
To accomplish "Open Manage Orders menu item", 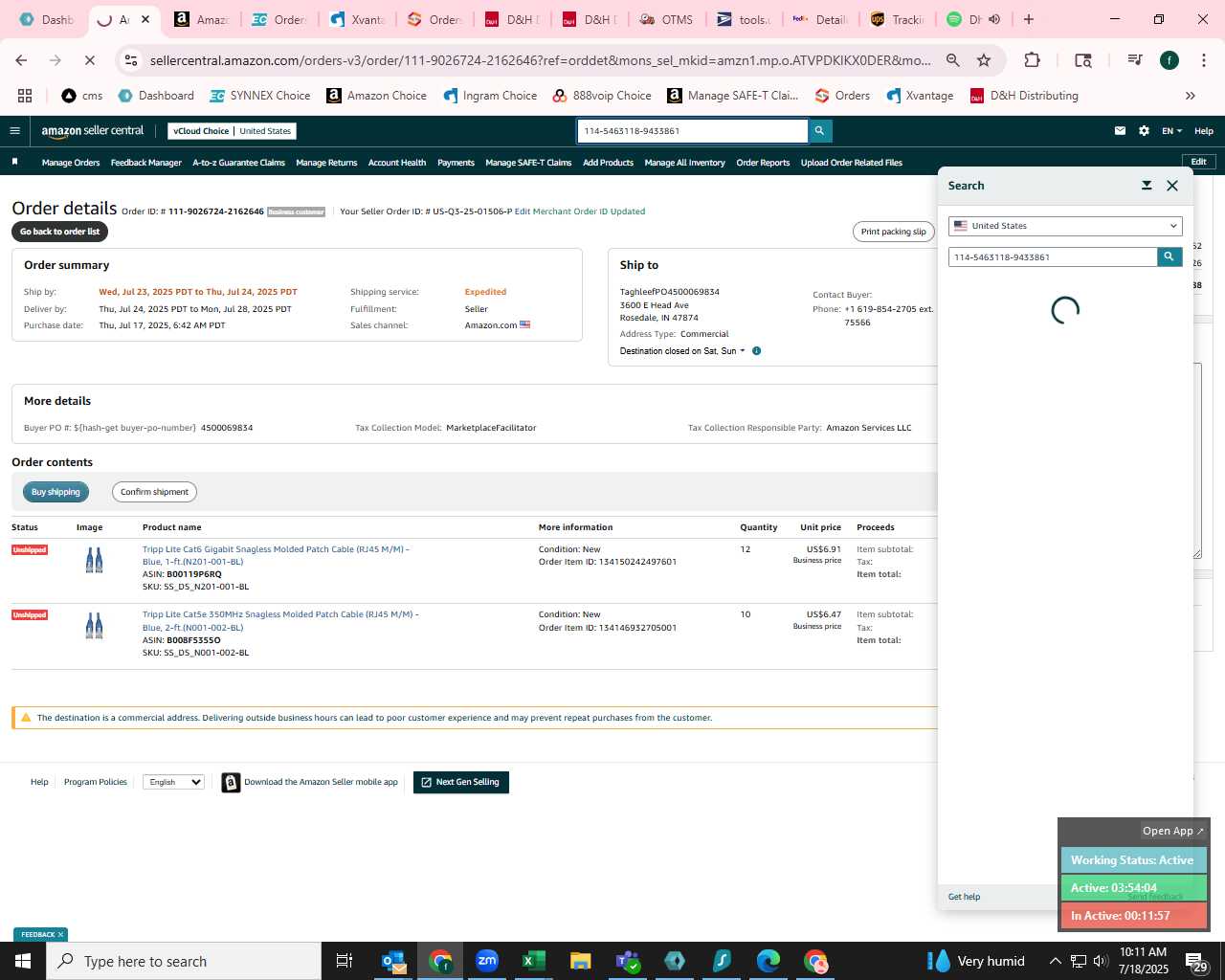I will pyautogui.click(x=71, y=163).
